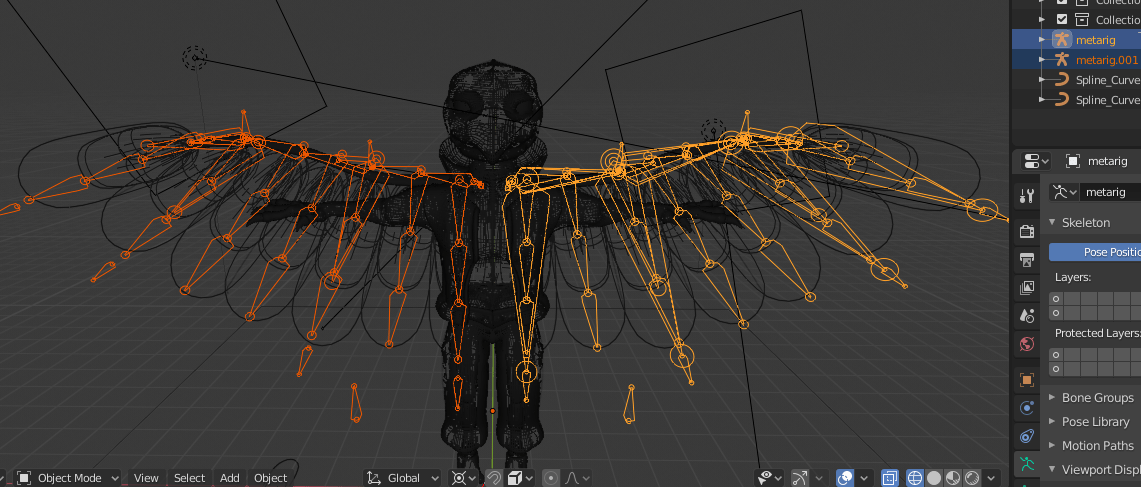Click the "Protected Layers:" label
Viewport: 1141px width, 487px height.
pos(1097,333)
